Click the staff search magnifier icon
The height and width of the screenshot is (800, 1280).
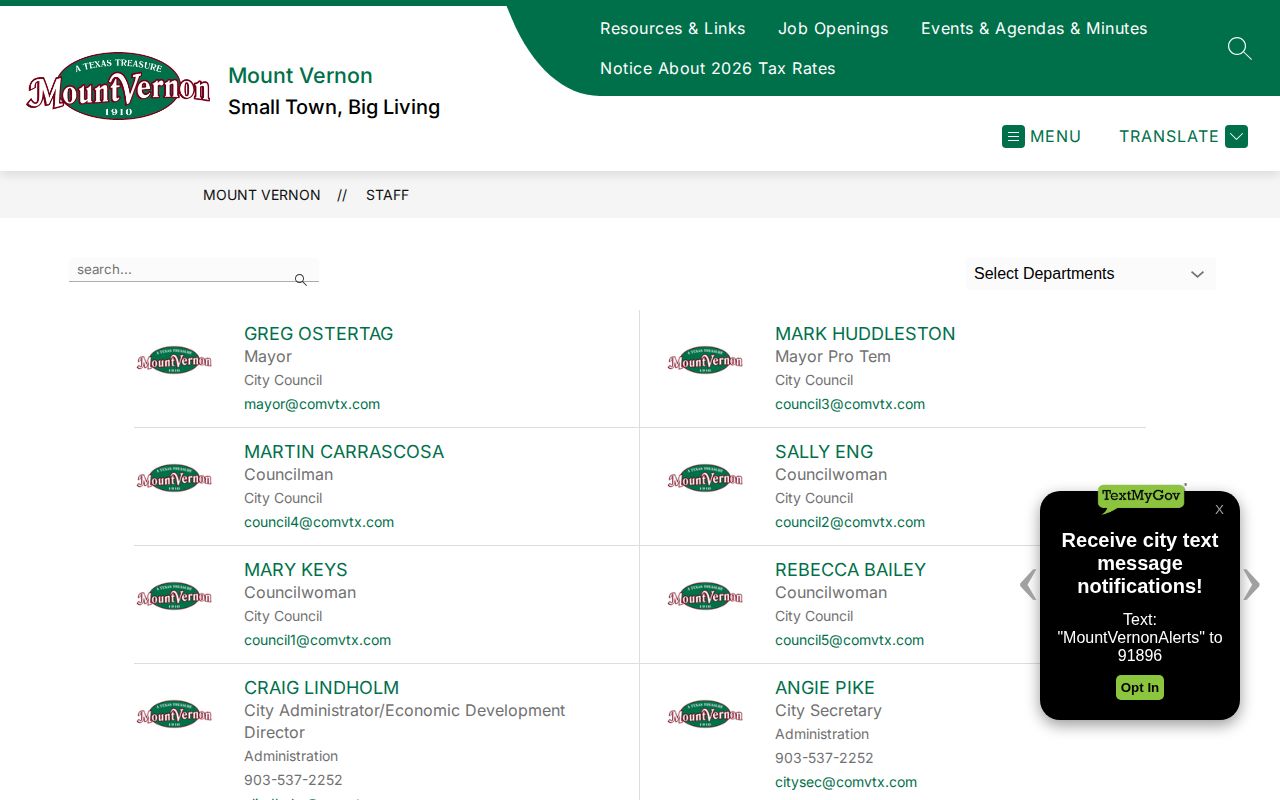(300, 280)
